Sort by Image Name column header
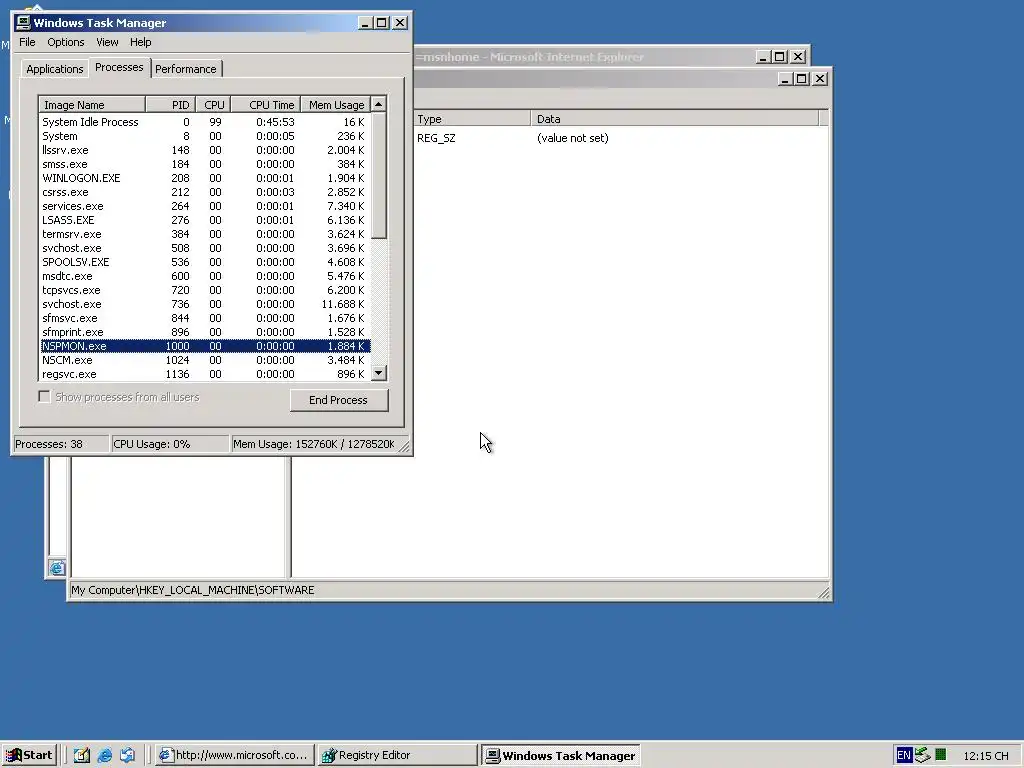 [91, 104]
